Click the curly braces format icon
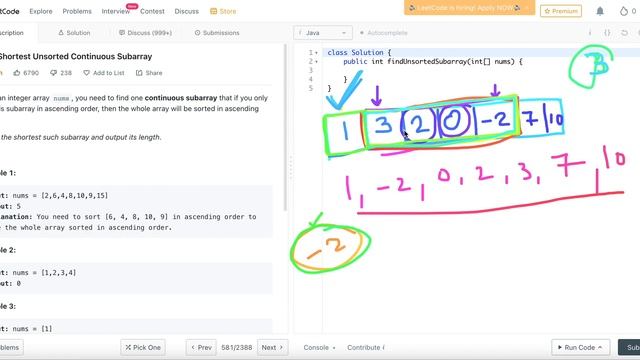This screenshot has width=640, height=360. 607,33
